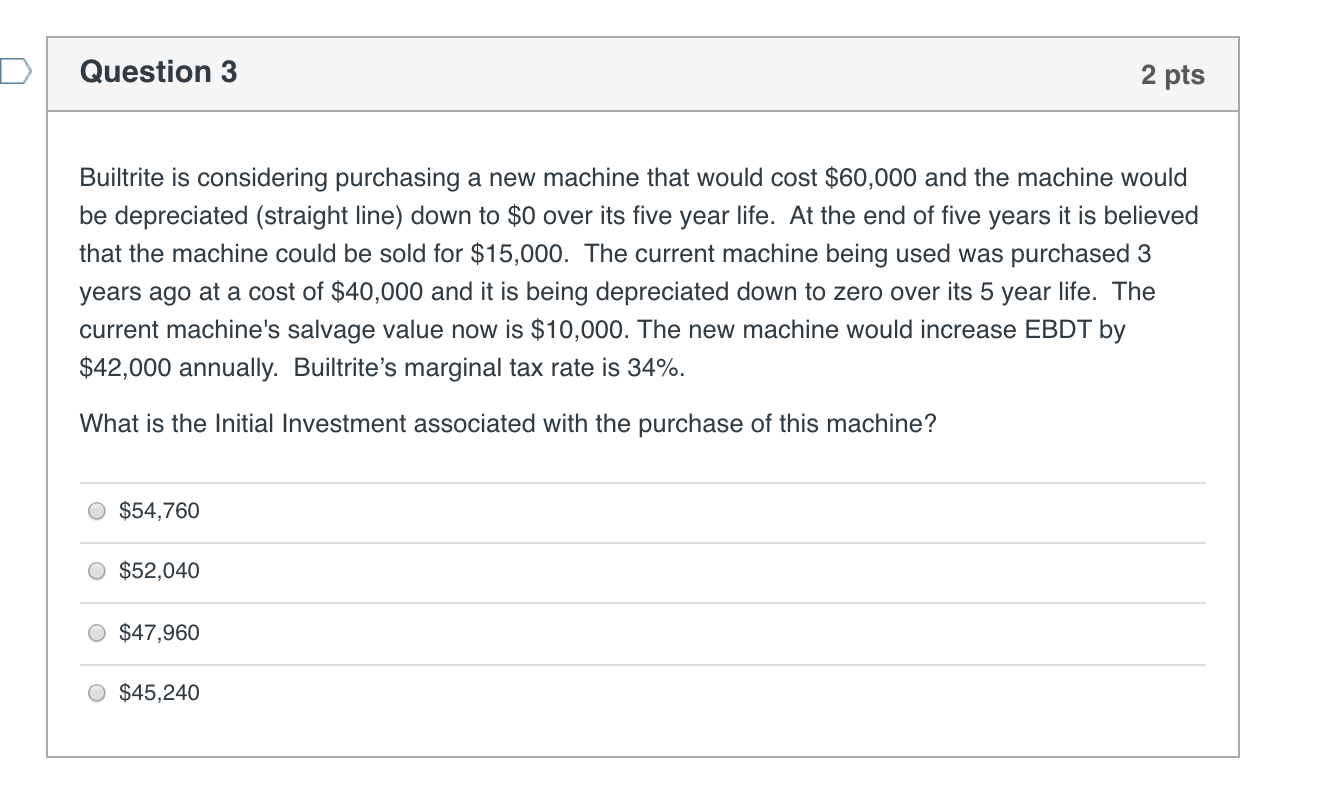Click the 2 pts points label
This screenshot has width=1320, height=800.
pos(1172,75)
